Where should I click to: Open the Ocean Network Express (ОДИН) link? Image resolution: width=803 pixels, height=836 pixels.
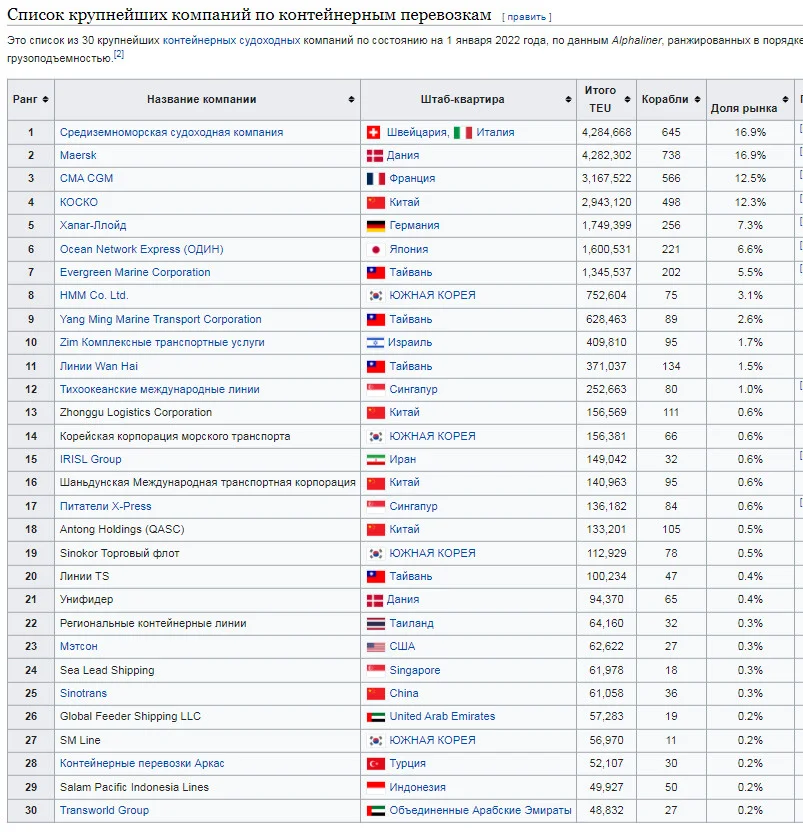click(141, 250)
